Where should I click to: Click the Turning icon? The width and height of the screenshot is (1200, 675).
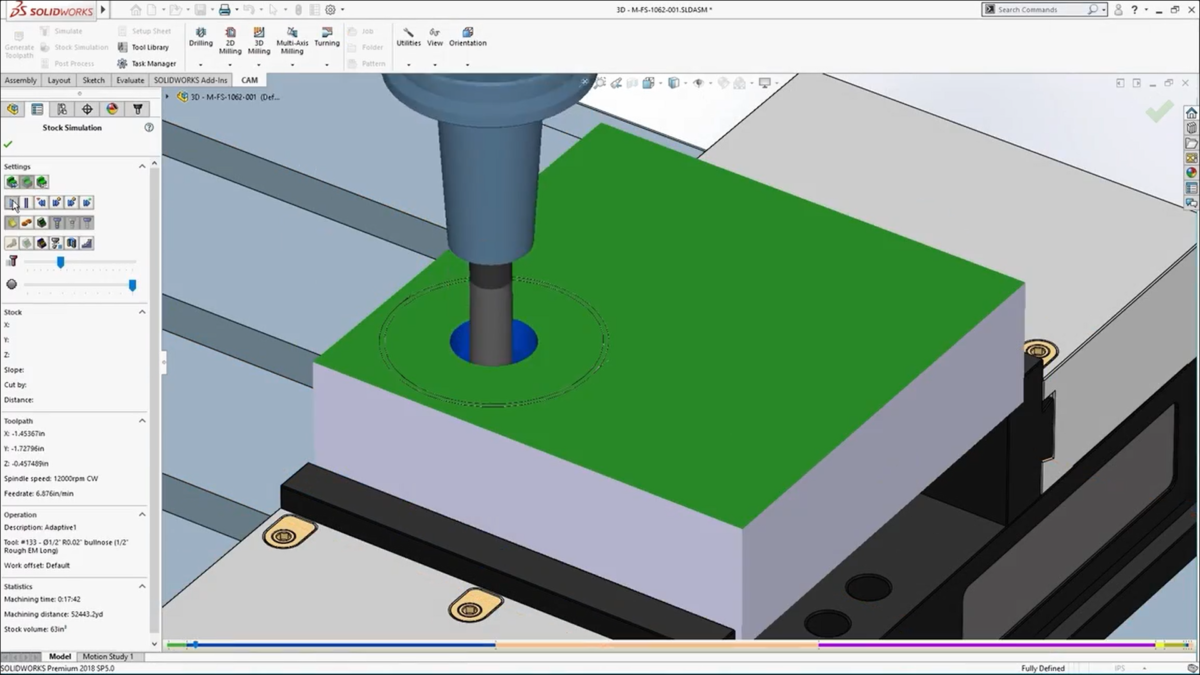(327, 32)
